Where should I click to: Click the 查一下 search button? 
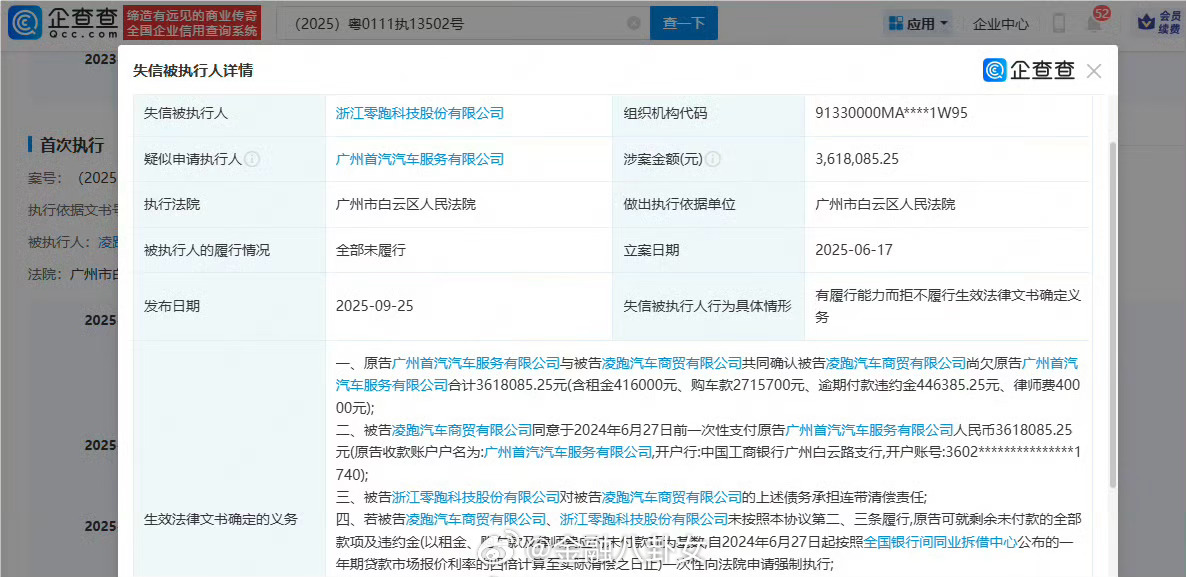click(683, 23)
